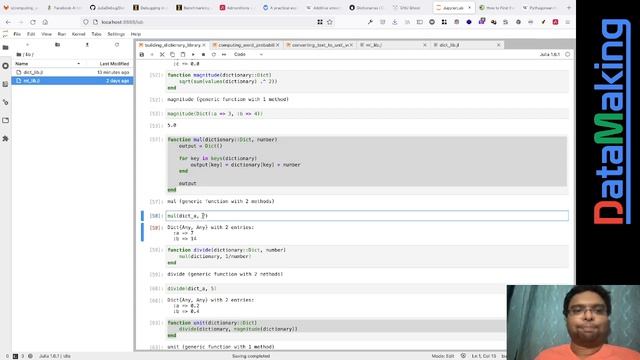Open the View menu
640x360 pixels.
pyautogui.click(x=47, y=34)
